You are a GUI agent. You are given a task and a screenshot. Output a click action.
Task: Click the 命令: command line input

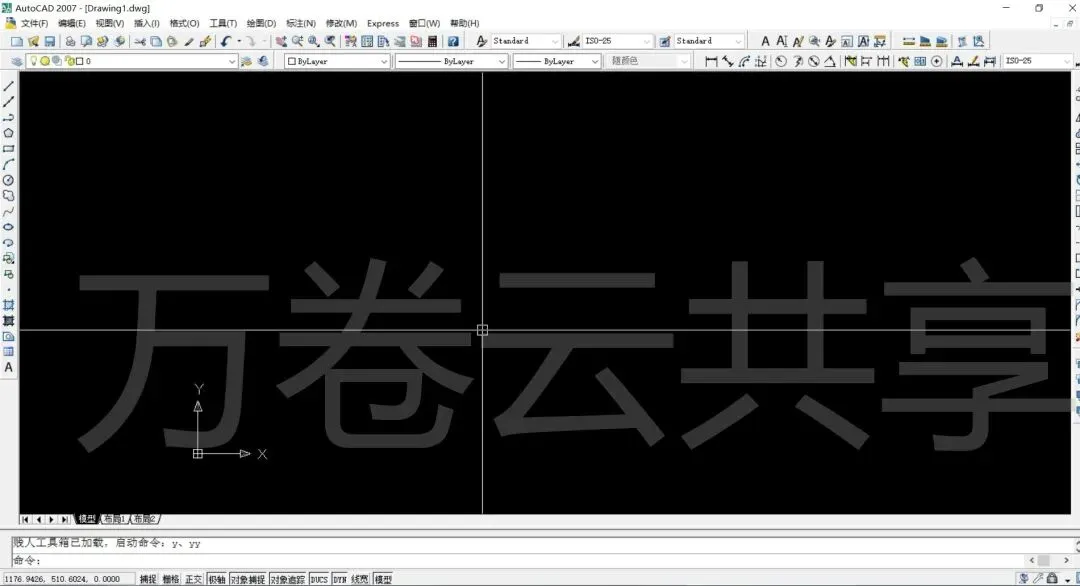tap(517, 561)
